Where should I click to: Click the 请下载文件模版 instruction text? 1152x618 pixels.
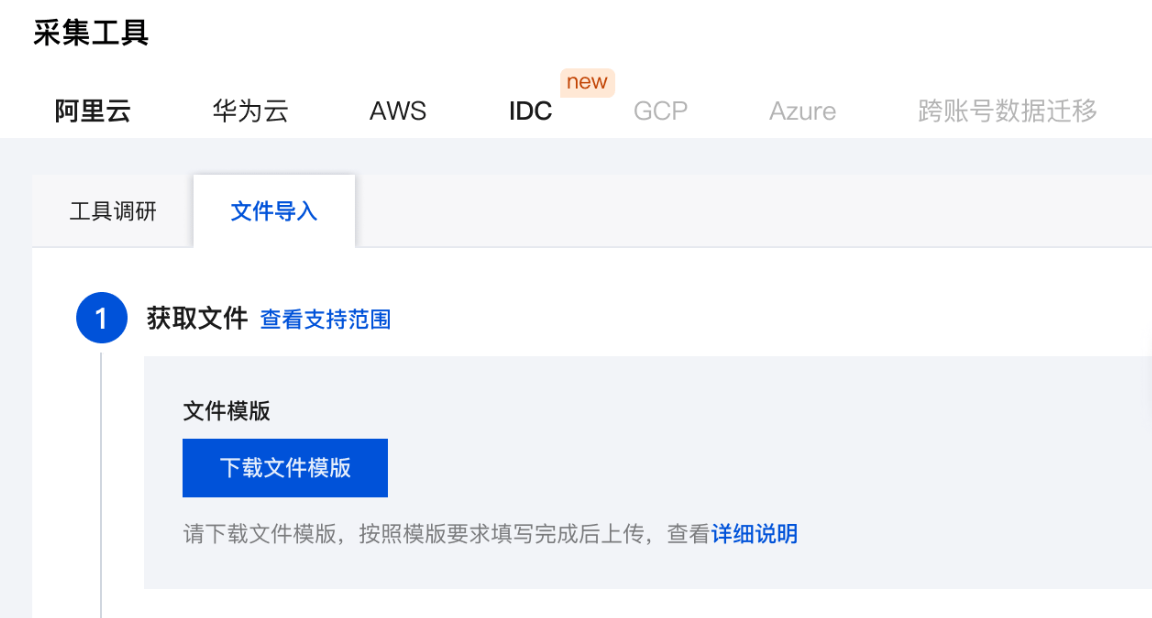(x=445, y=534)
